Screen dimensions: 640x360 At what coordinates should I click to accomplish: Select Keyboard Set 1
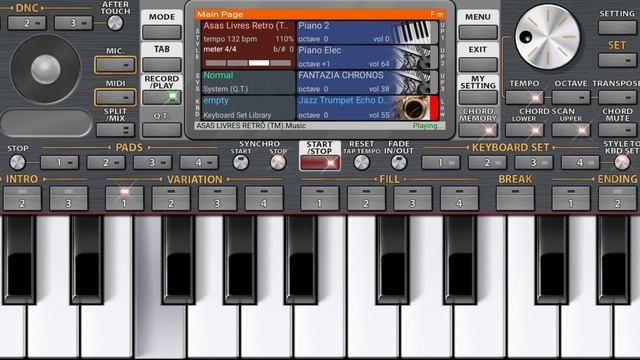coord(441,162)
